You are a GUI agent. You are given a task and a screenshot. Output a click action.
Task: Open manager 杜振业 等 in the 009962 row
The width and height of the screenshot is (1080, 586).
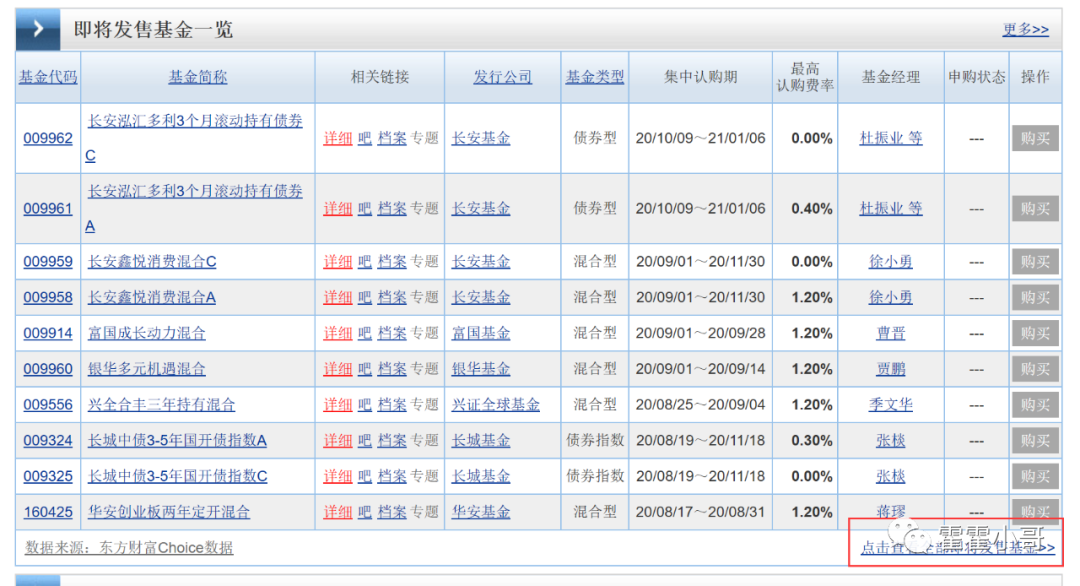[891, 138]
